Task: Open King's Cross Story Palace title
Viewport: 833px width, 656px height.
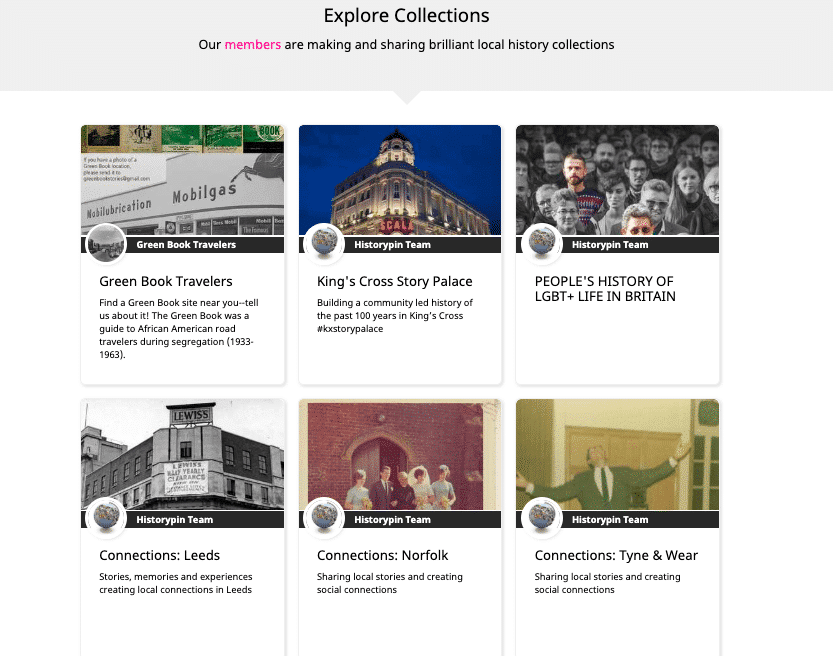Action: 394,281
